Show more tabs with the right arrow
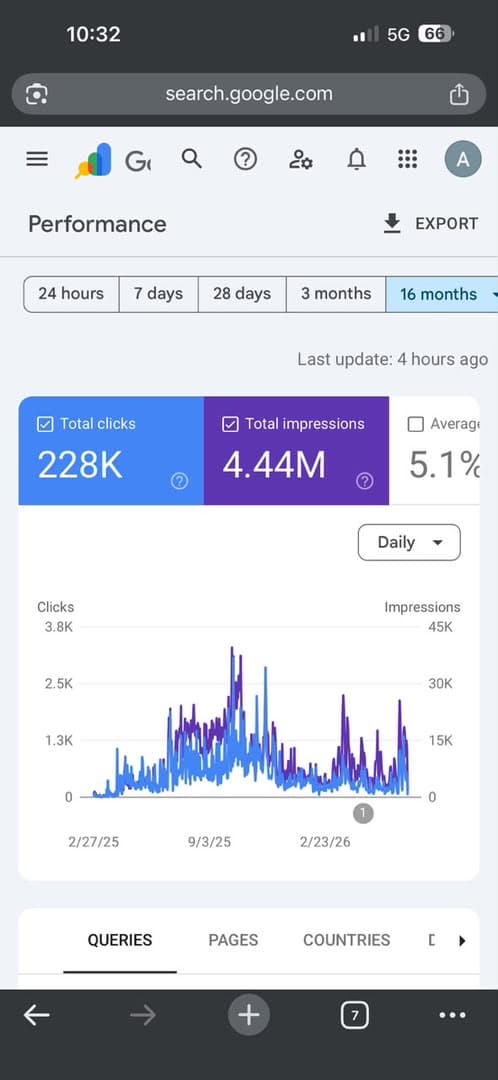The height and width of the screenshot is (1080, 498). [462, 940]
